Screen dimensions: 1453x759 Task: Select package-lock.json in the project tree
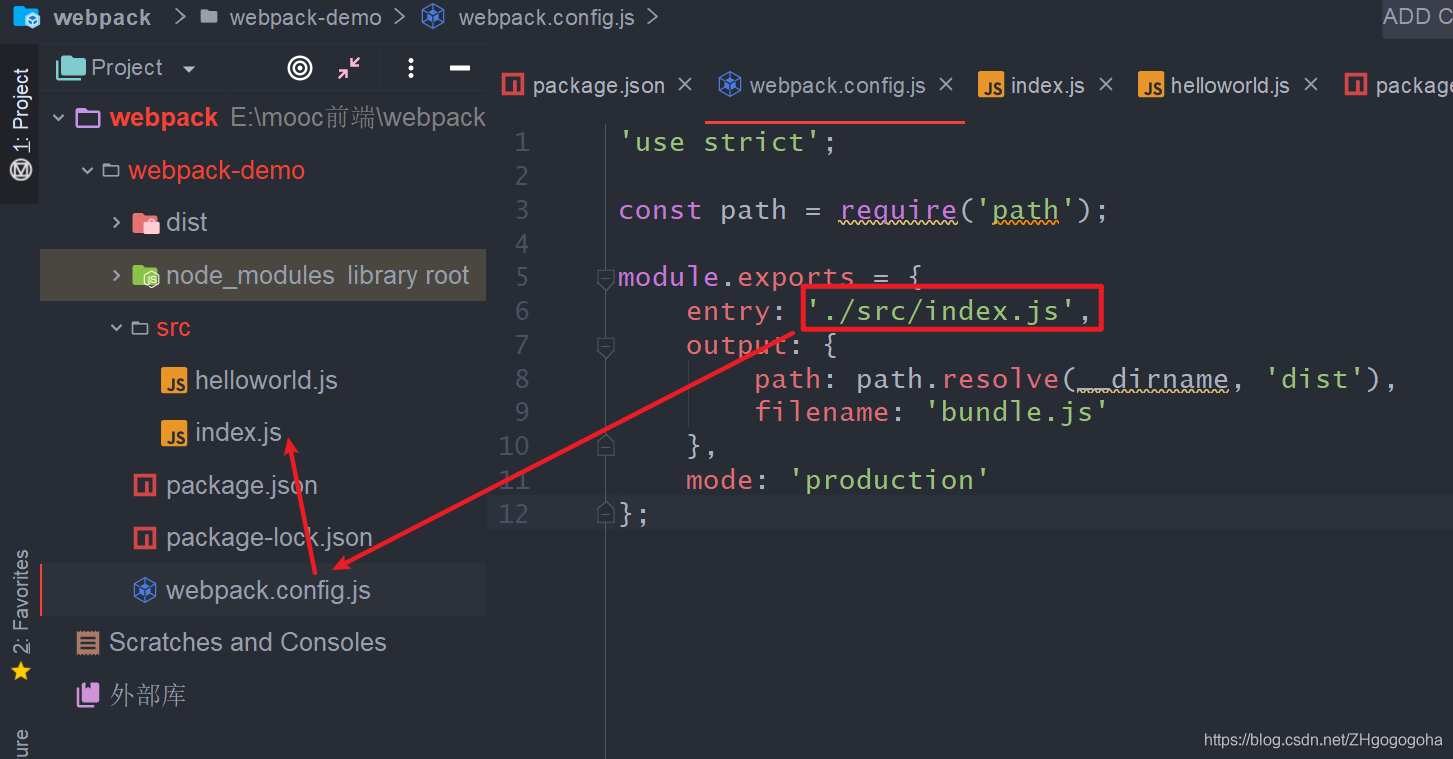(269, 537)
